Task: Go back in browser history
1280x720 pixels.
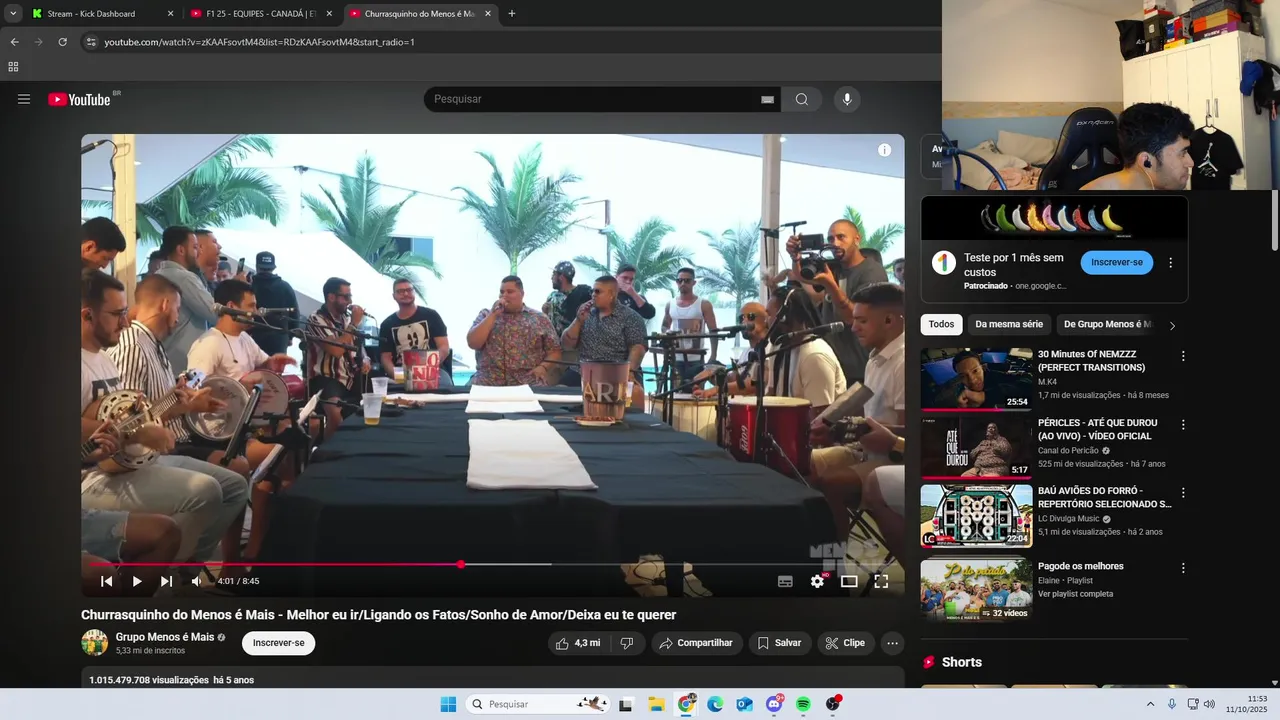Action: click(x=14, y=42)
